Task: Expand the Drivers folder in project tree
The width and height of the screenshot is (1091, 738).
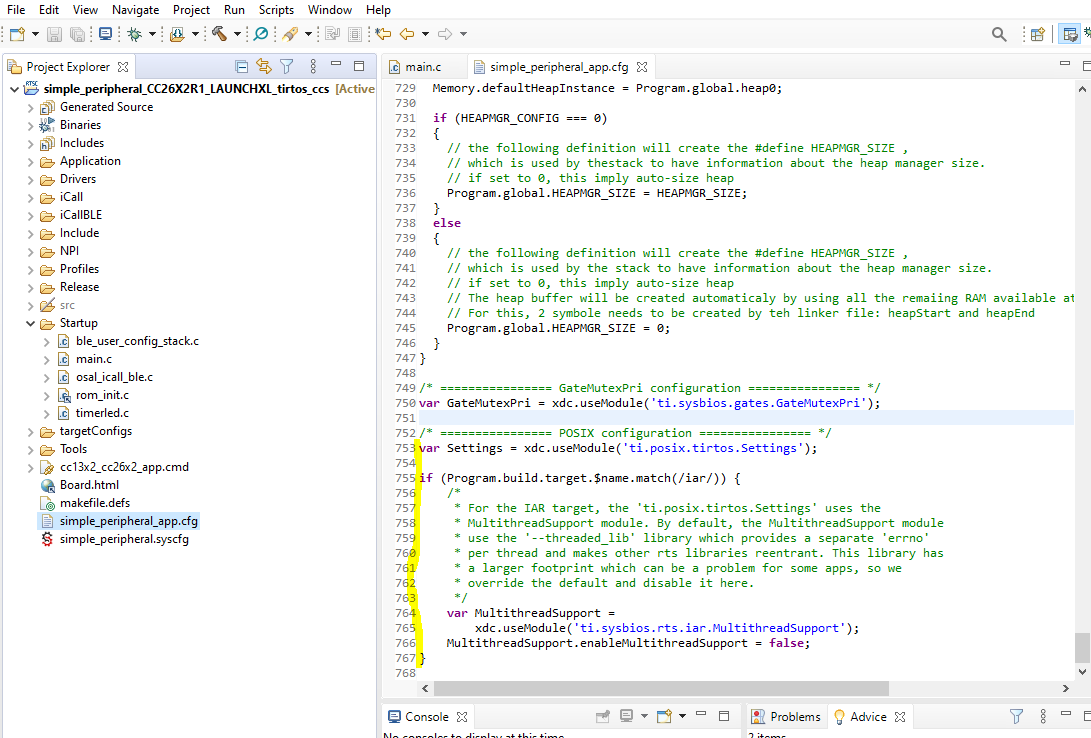Action: point(31,179)
